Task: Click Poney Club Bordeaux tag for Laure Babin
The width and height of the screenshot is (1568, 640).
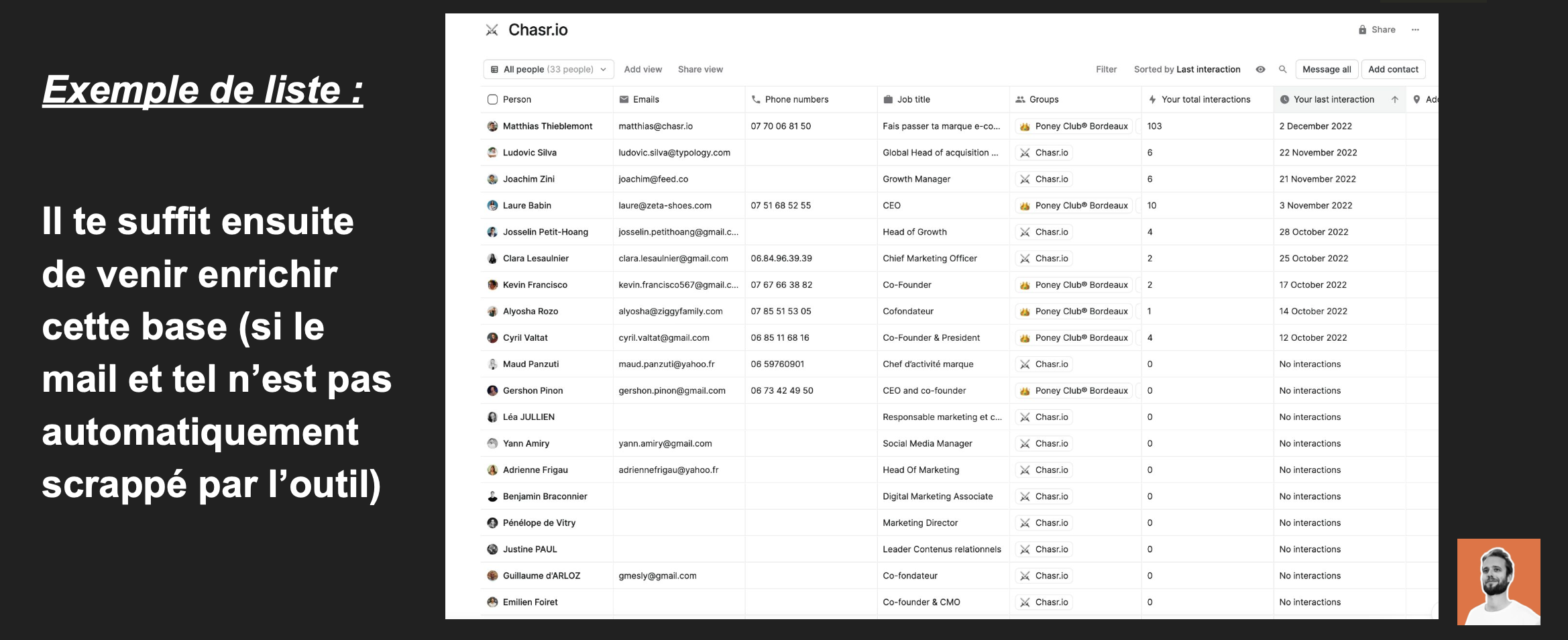Action: [x=1074, y=205]
